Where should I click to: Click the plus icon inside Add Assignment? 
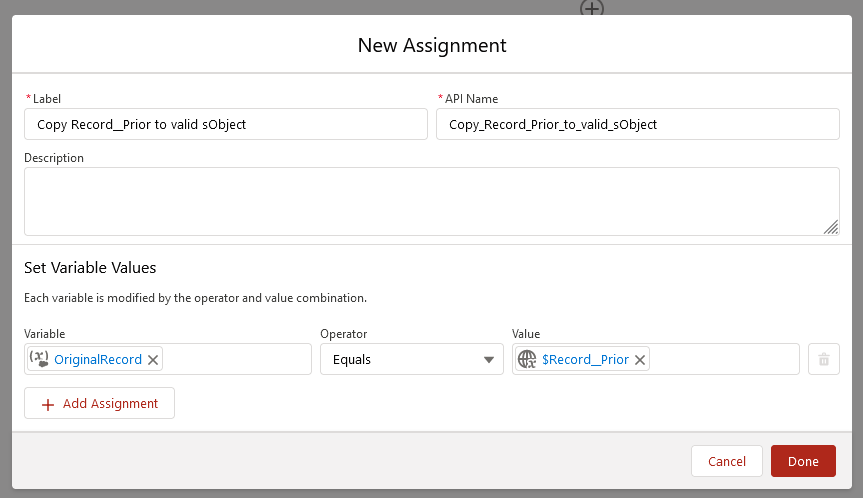(x=47, y=404)
